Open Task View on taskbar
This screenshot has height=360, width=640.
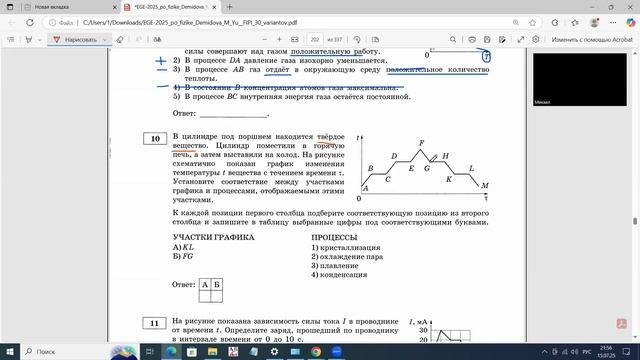pos(150,351)
